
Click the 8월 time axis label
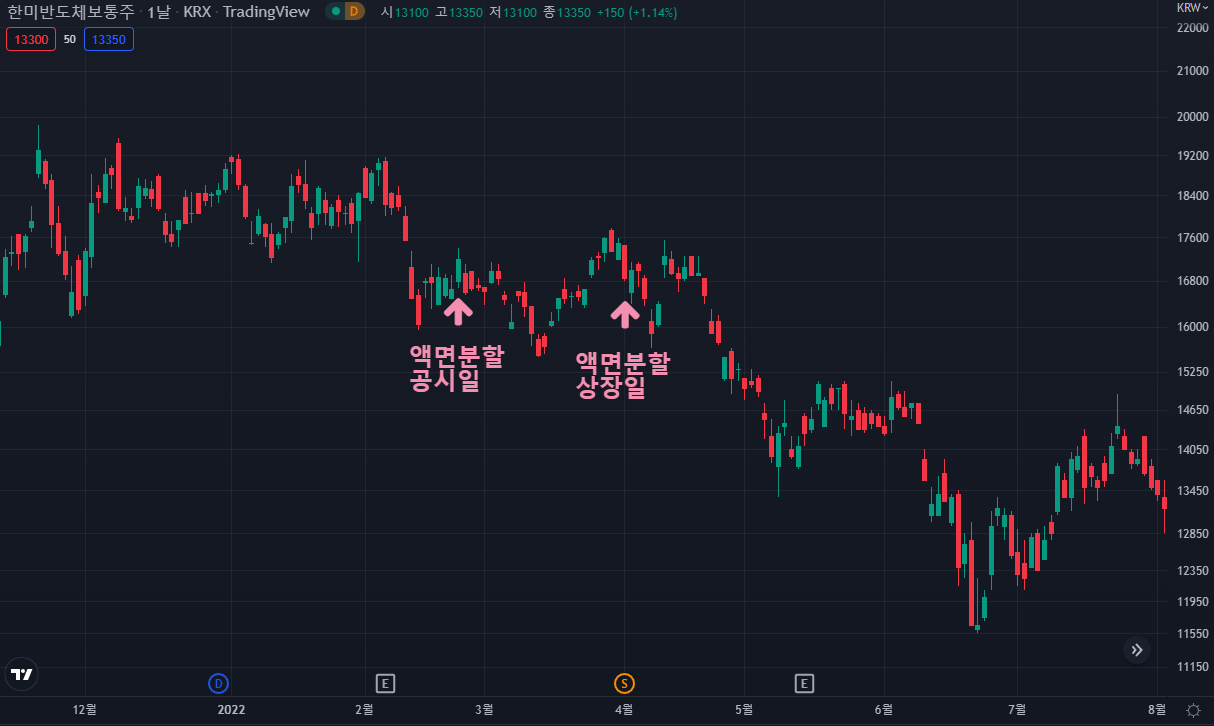[1157, 709]
